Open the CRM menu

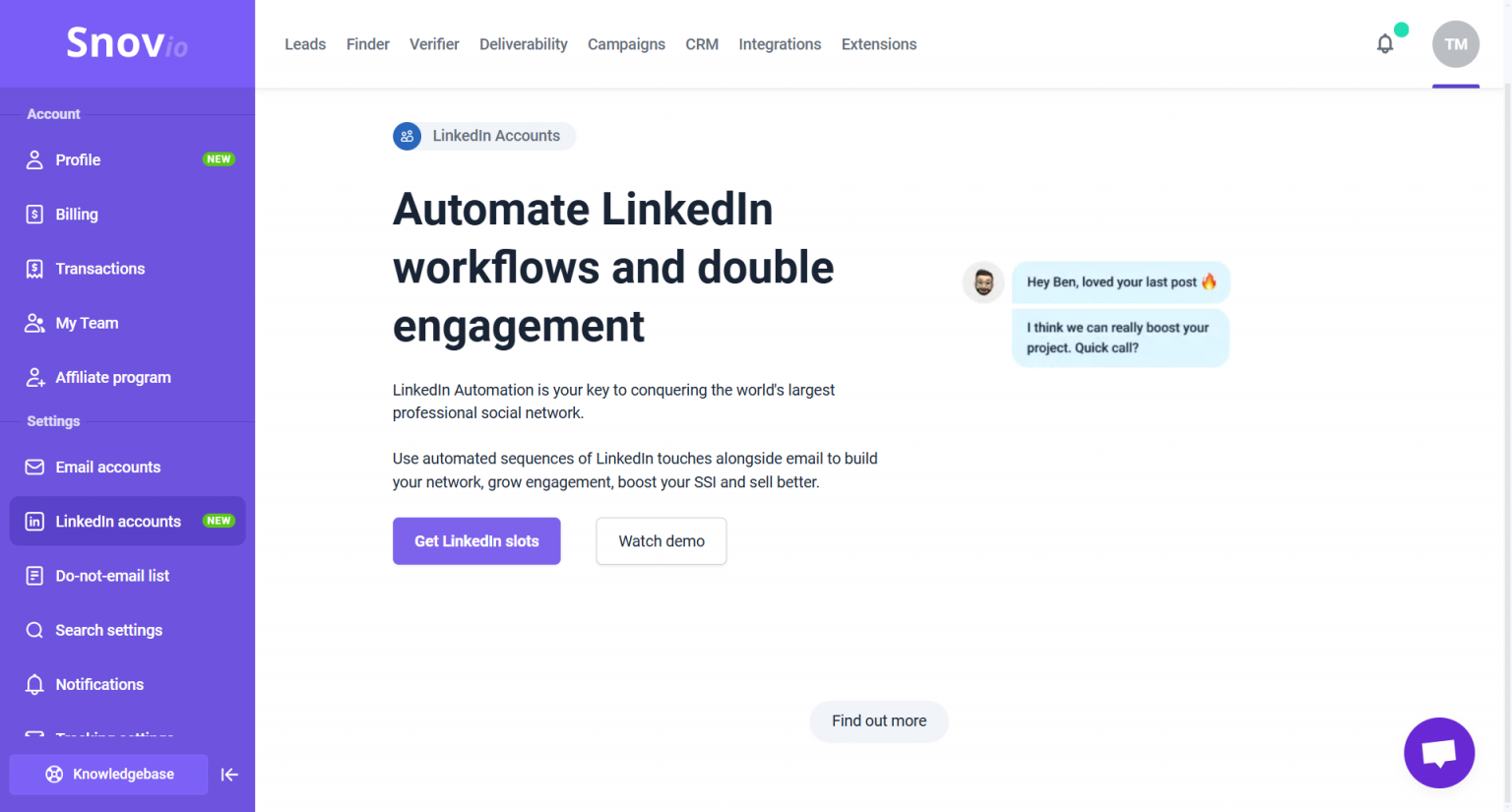702,44
